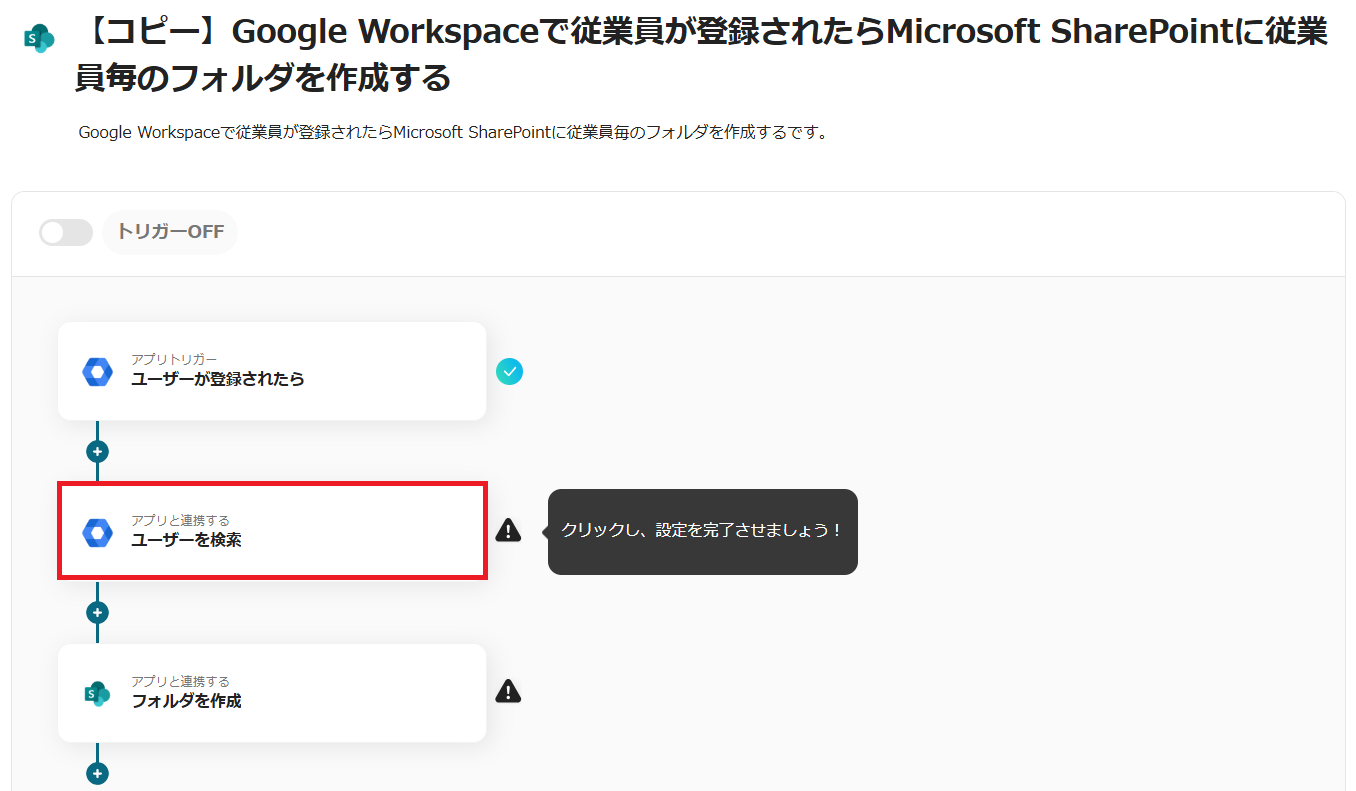Toggle the トリガーOFF switch on
Screen dimensions: 1356x791
pos(65,233)
